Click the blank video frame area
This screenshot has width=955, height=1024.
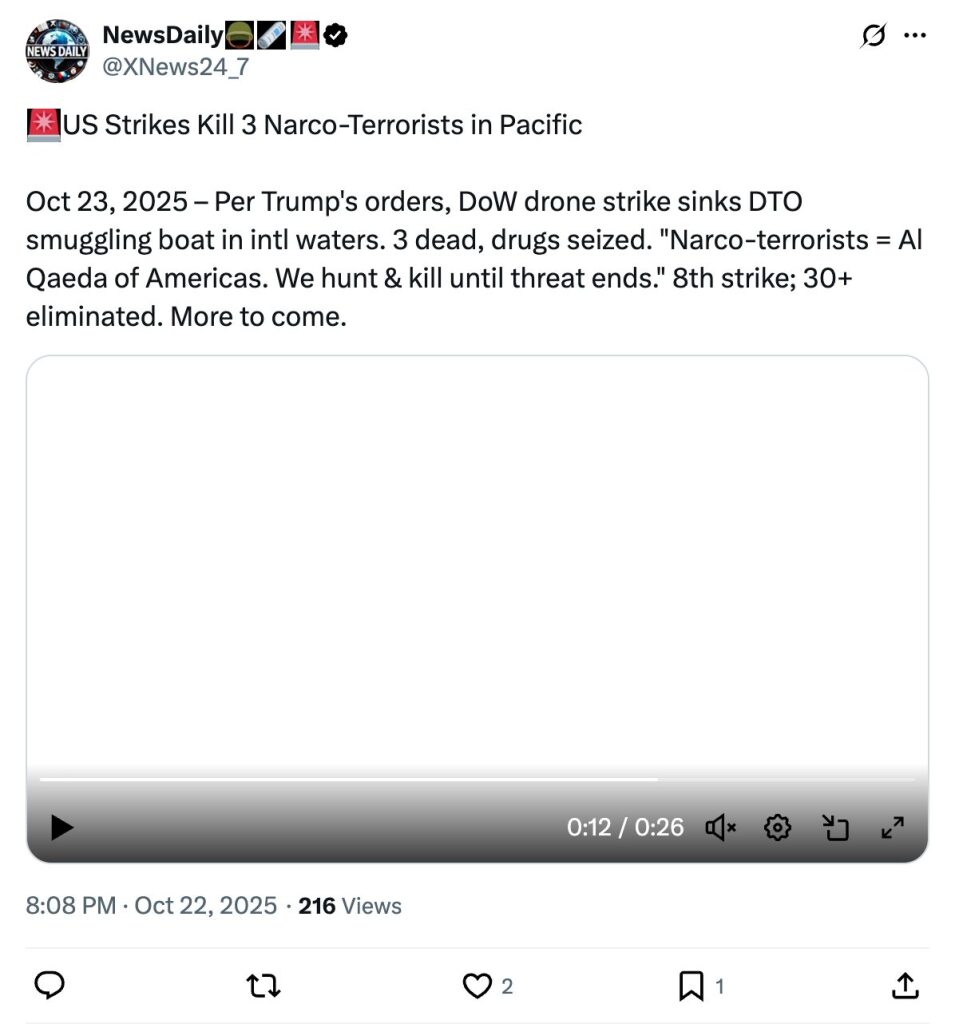(x=476, y=560)
